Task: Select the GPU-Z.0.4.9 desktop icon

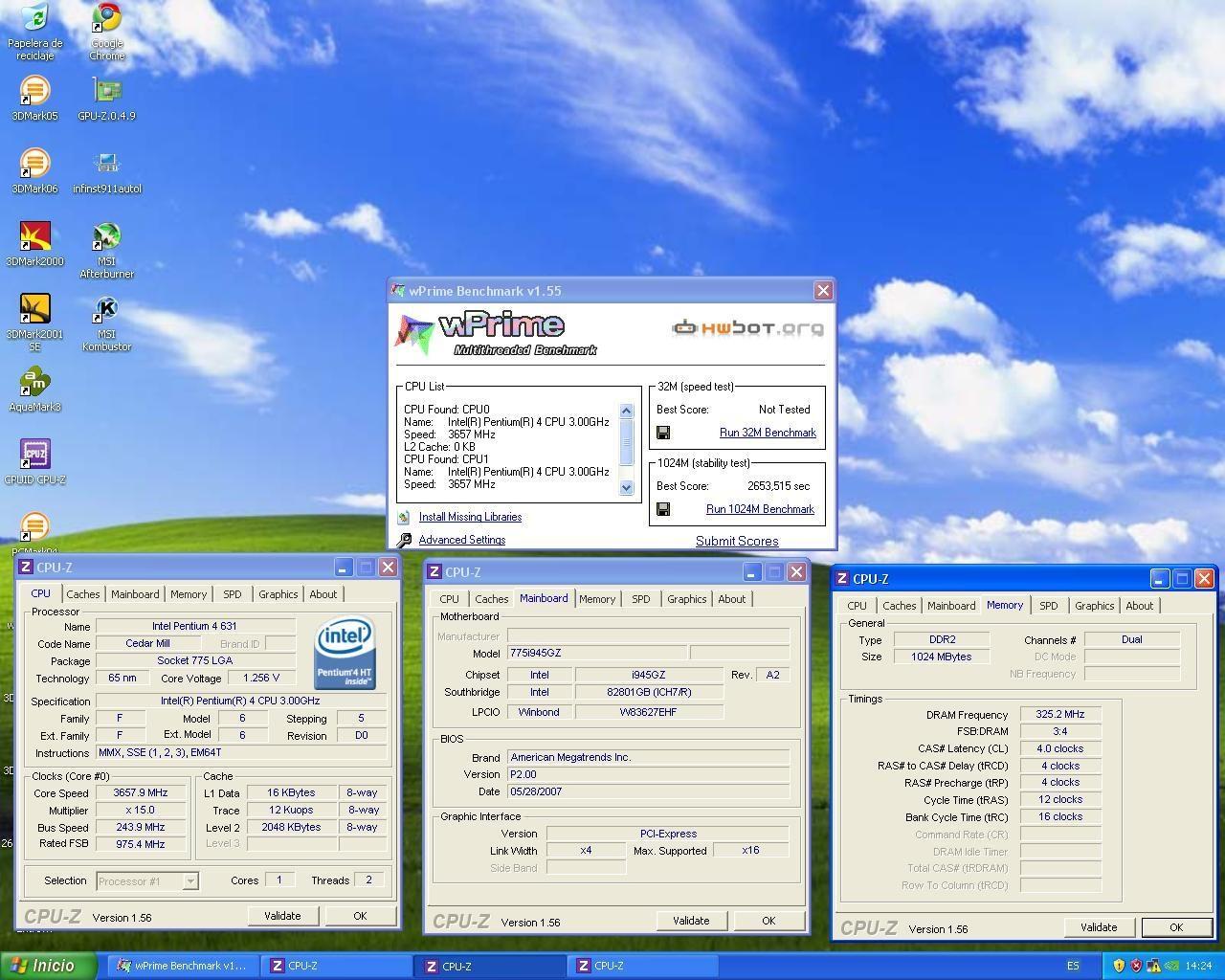Action: pos(106,99)
